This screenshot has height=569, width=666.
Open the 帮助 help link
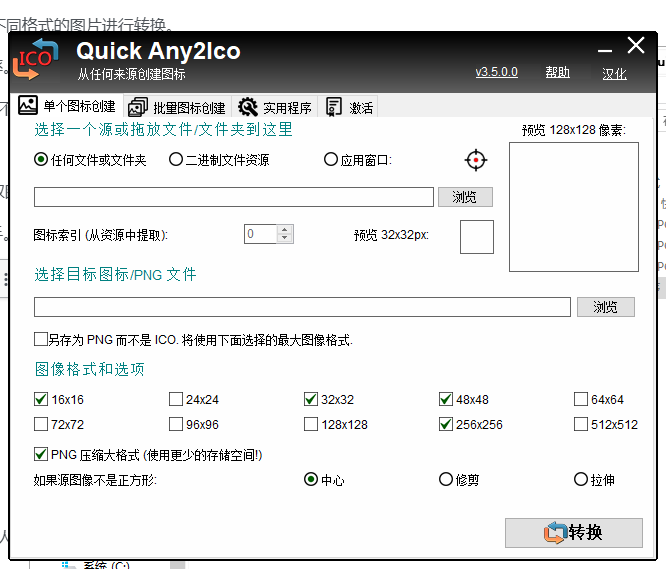558,72
